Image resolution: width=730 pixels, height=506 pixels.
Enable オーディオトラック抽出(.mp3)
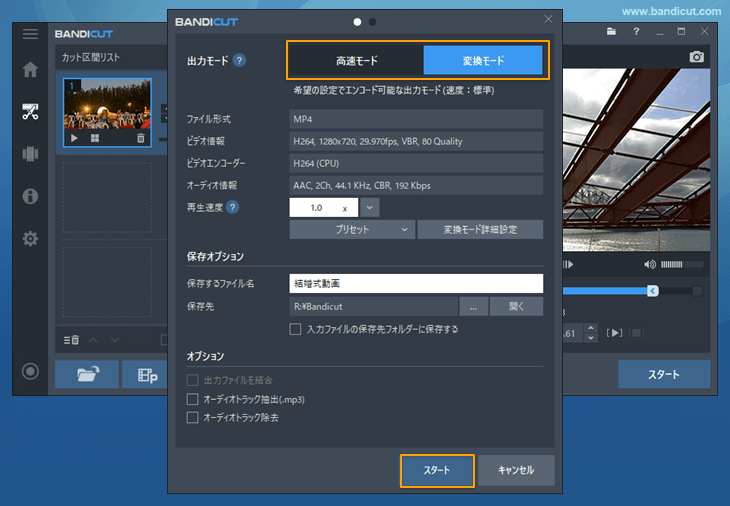(x=192, y=399)
